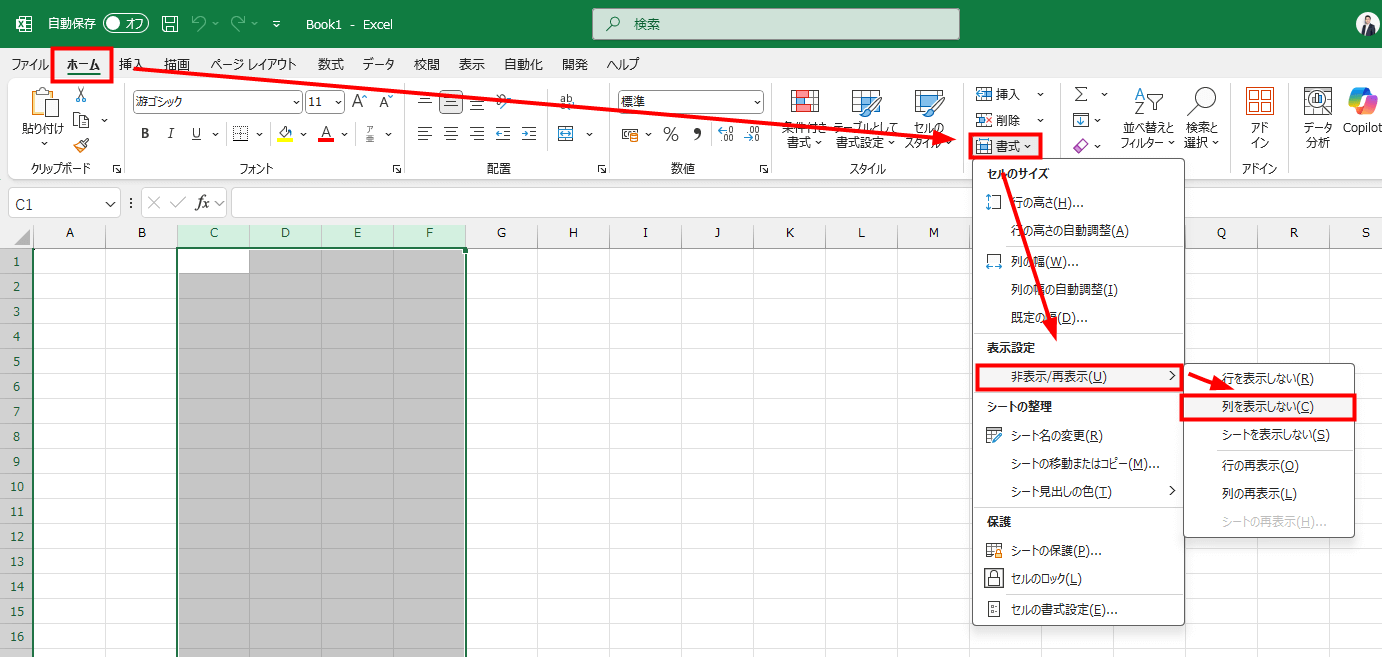This screenshot has height=657, width=1382.
Task: Toggle AutoSave (自動保存) switch
Action: 126,23
